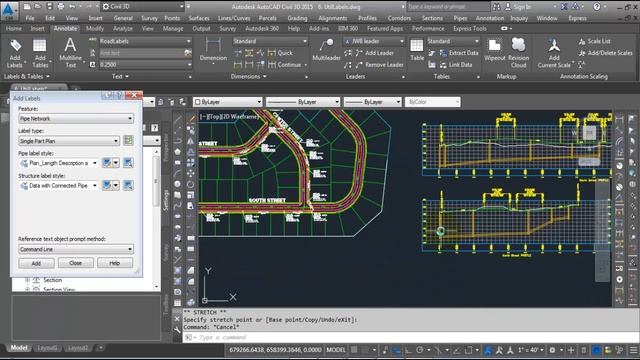Expand the Section tree node
640x360 pixels.
pyautogui.click(x=28, y=280)
